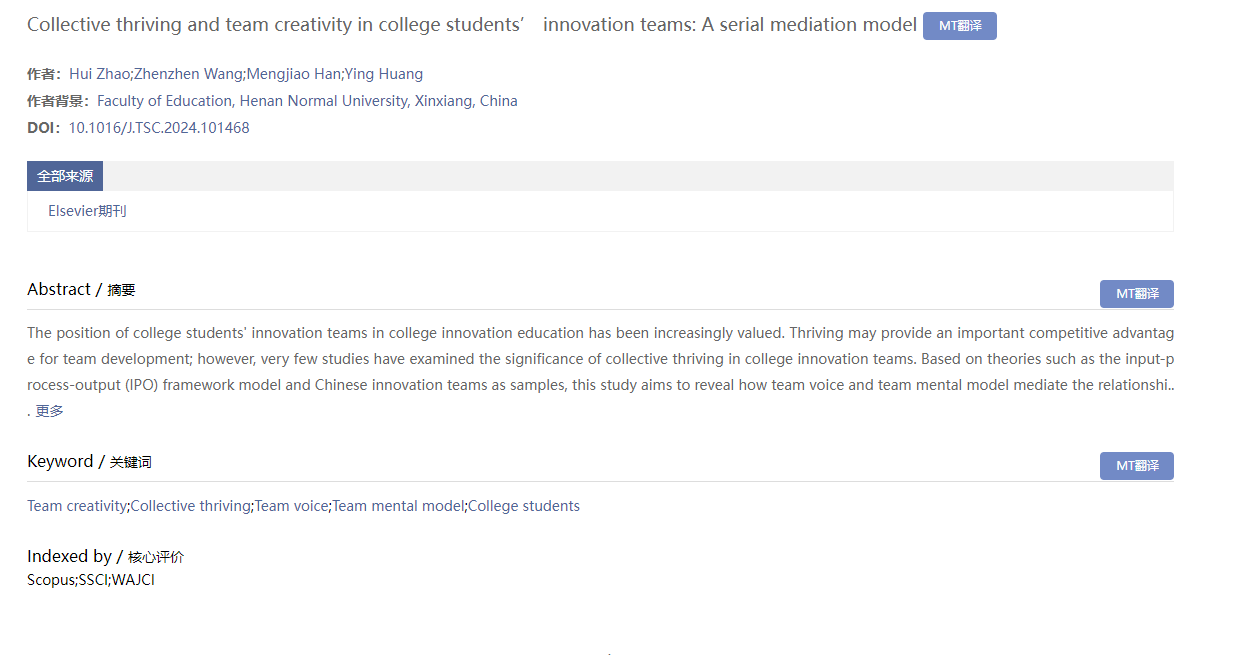
Task: Expand the abstract with 更多
Action: (50, 411)
